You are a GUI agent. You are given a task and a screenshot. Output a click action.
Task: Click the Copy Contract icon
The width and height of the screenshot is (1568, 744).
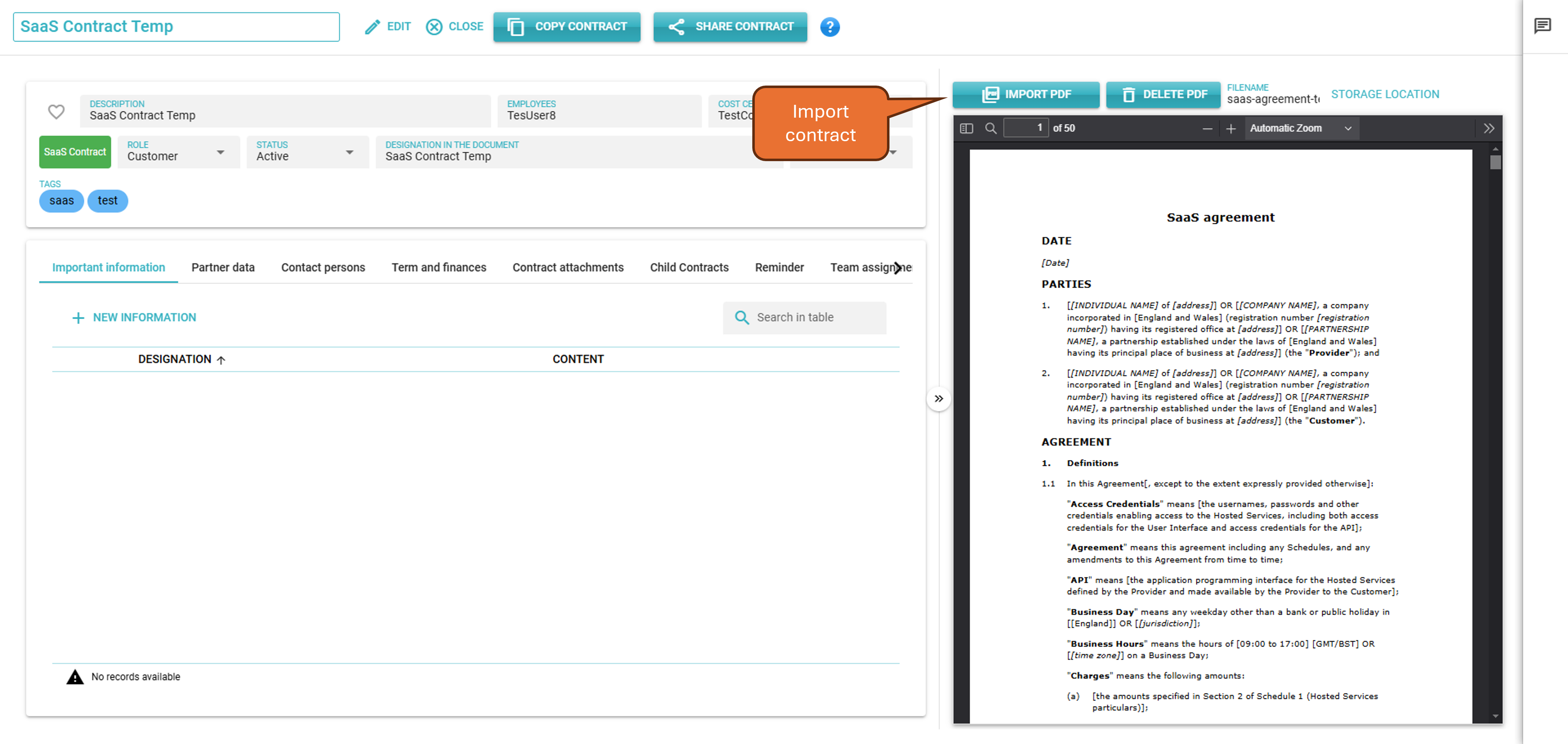pyautogui.click(x=517, y=27)
